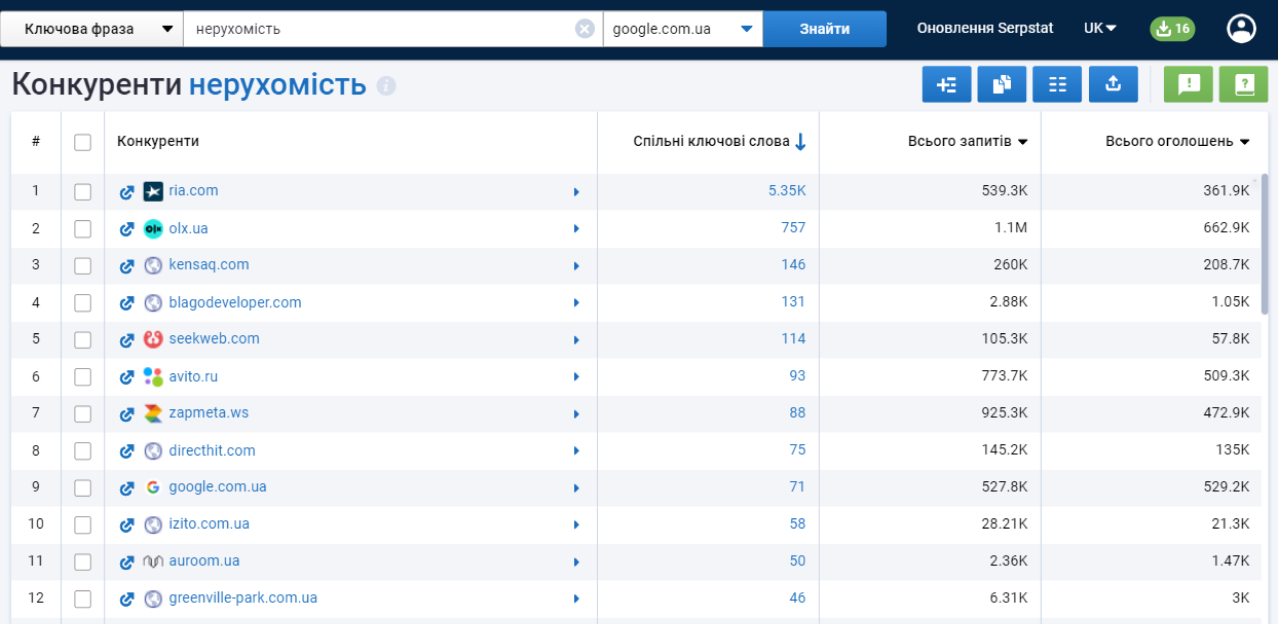Image resolution: width=1278 pixels, height=624 pixels.
Task: Click the Знайти search button
Action: point(825,29)
